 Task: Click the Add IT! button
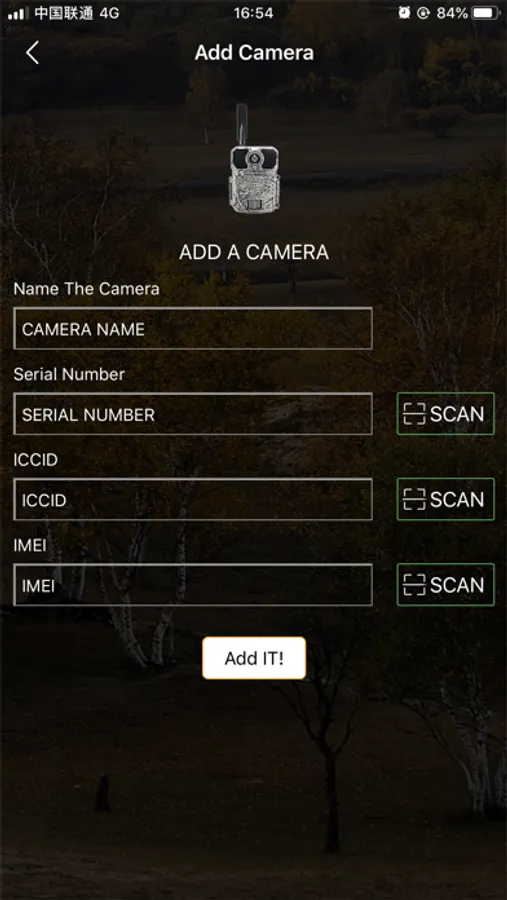coord(254,658)
